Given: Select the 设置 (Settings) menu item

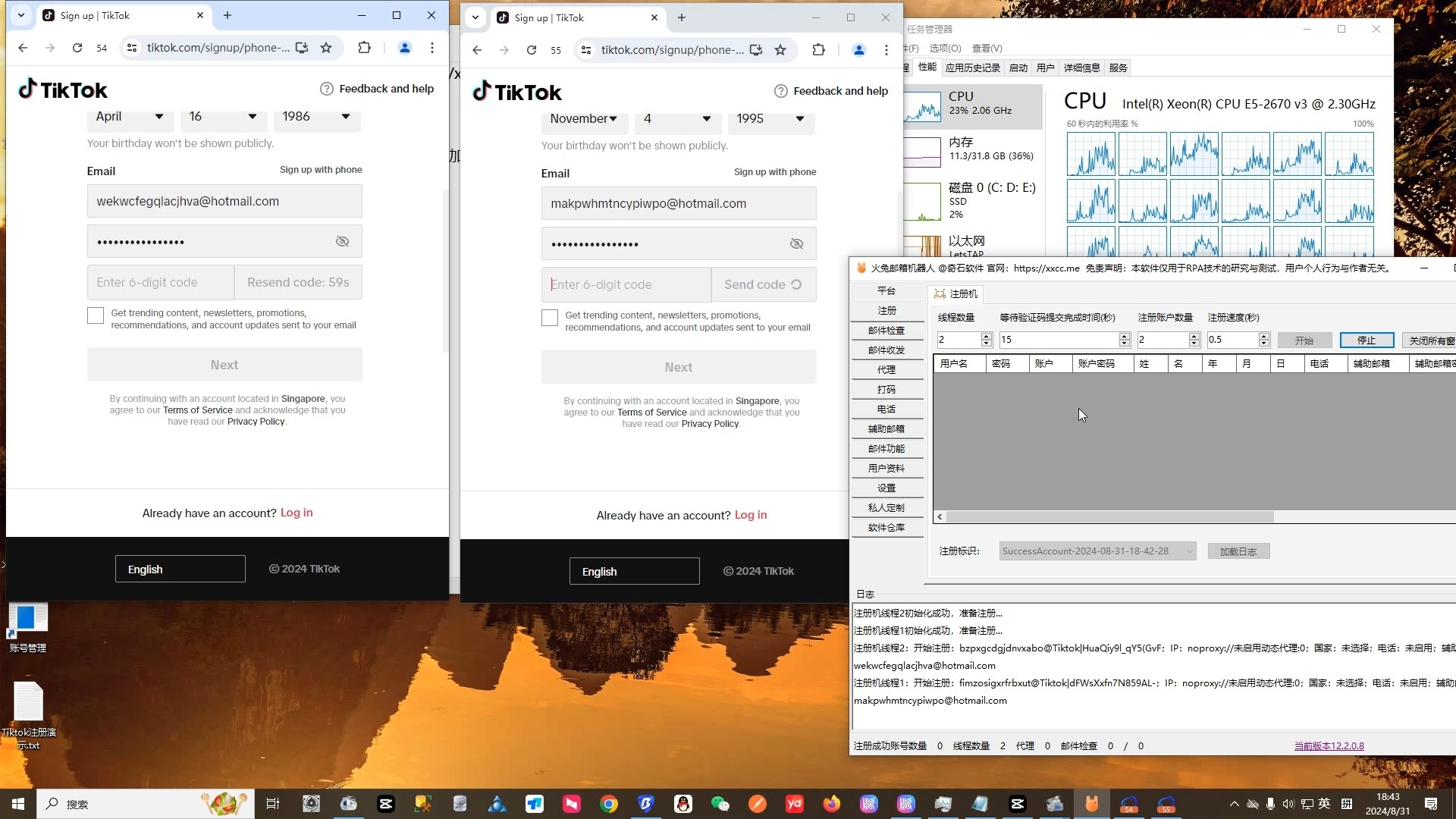Looking at the screenshot, I should point(886,487).
